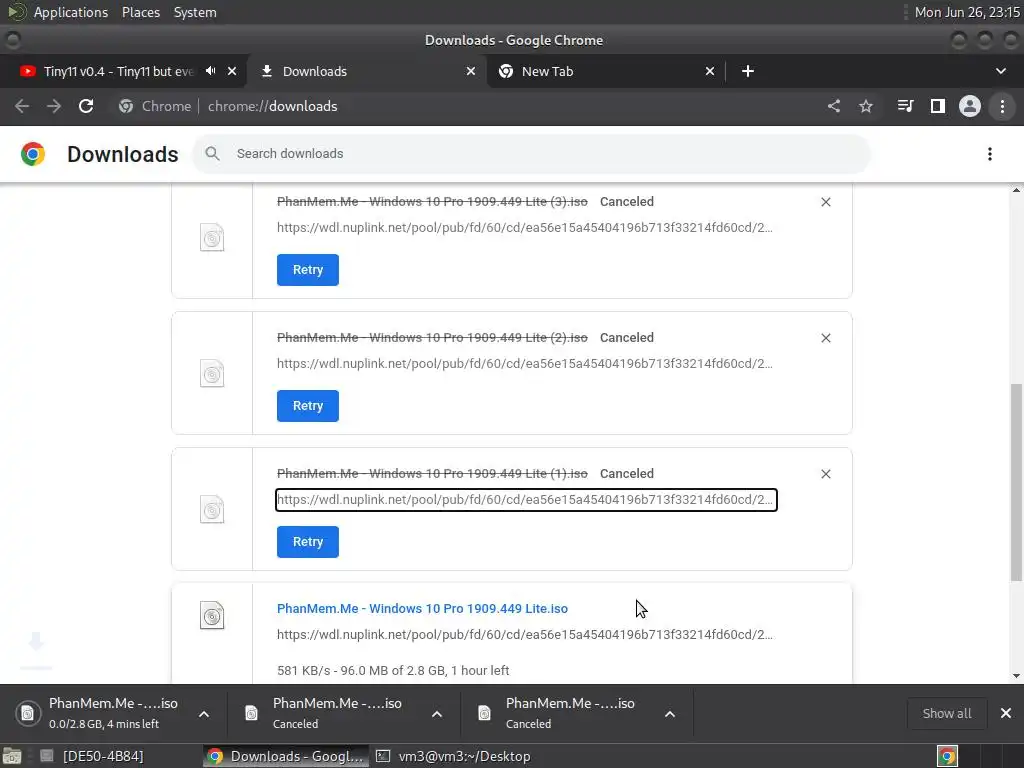Viewport: 1024px width, 768px height.
Task: Click Show all in the download shelf
Action: coord(946,714)
